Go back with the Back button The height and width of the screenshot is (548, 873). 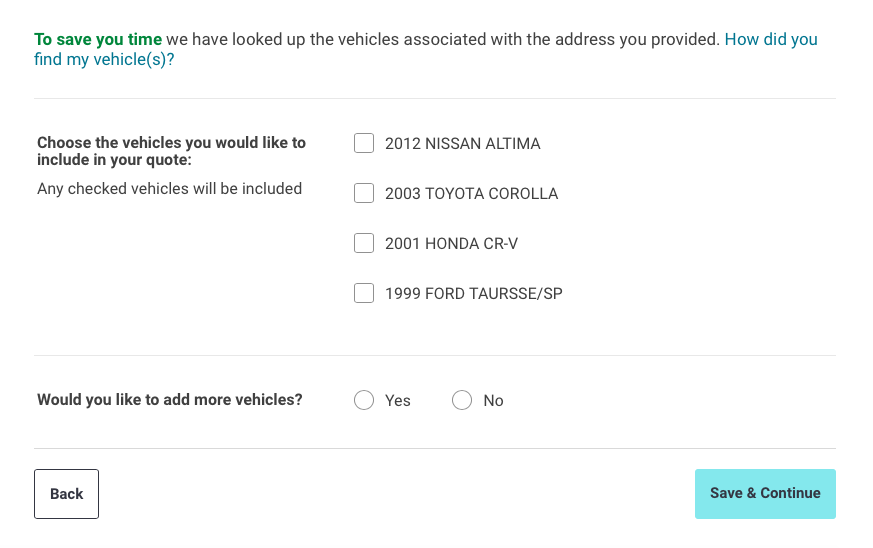[66, 494]
